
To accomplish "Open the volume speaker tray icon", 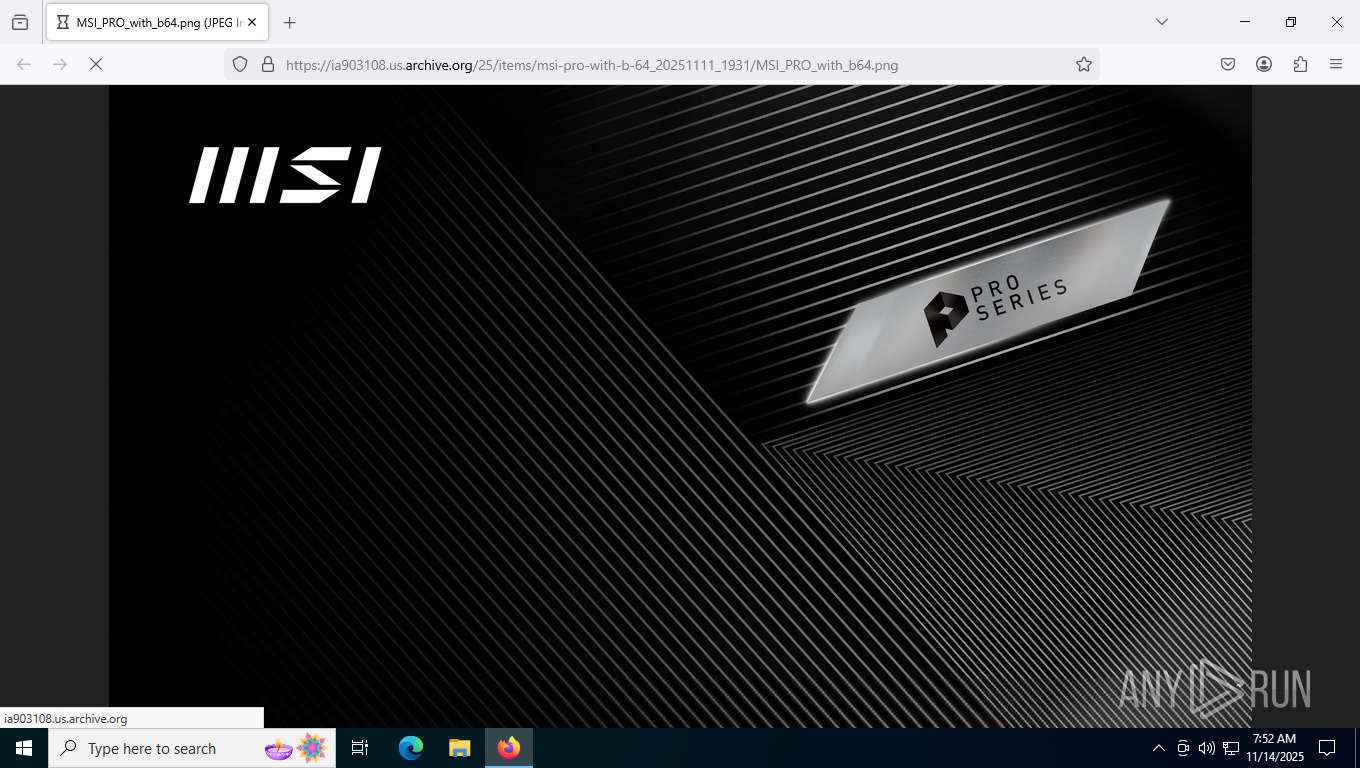I will tap(1206, 748).
